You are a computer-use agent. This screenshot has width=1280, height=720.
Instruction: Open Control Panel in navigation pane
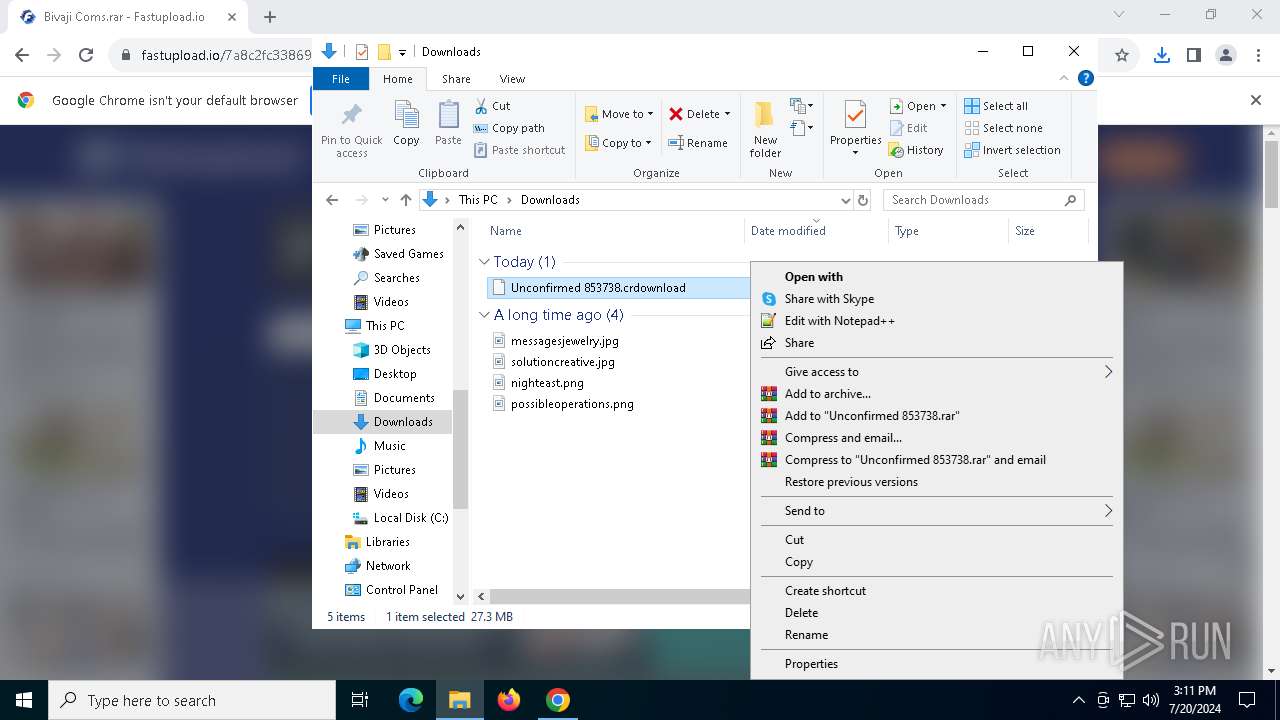point(401,590)
